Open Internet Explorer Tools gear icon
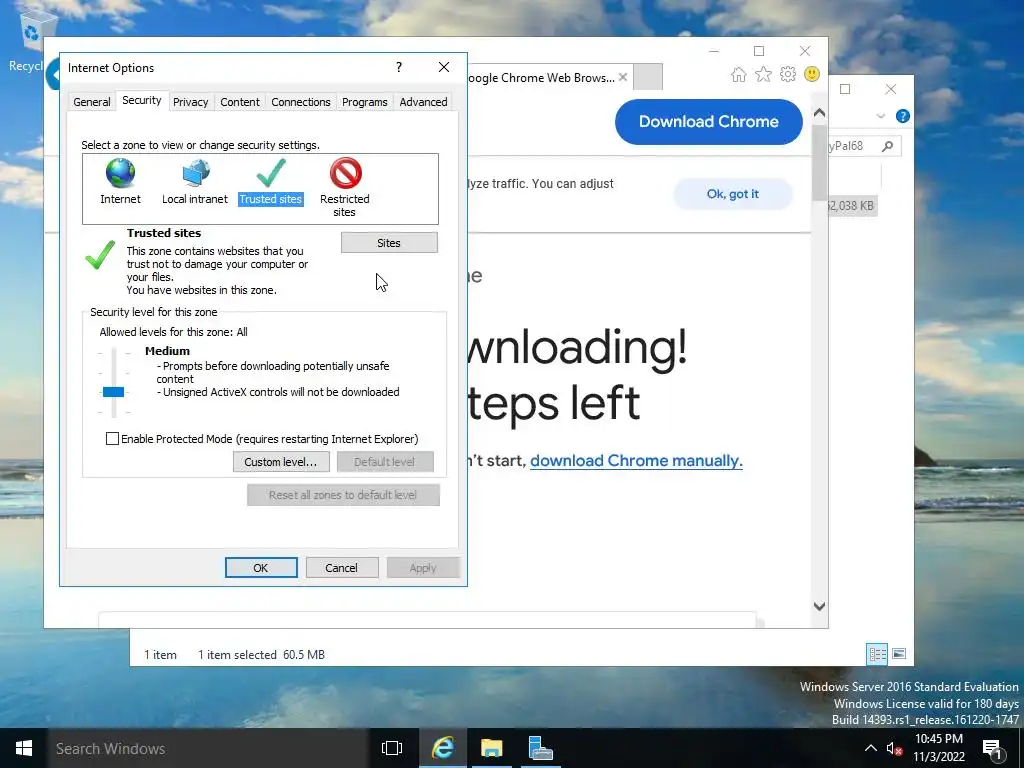 click(788, 74)
